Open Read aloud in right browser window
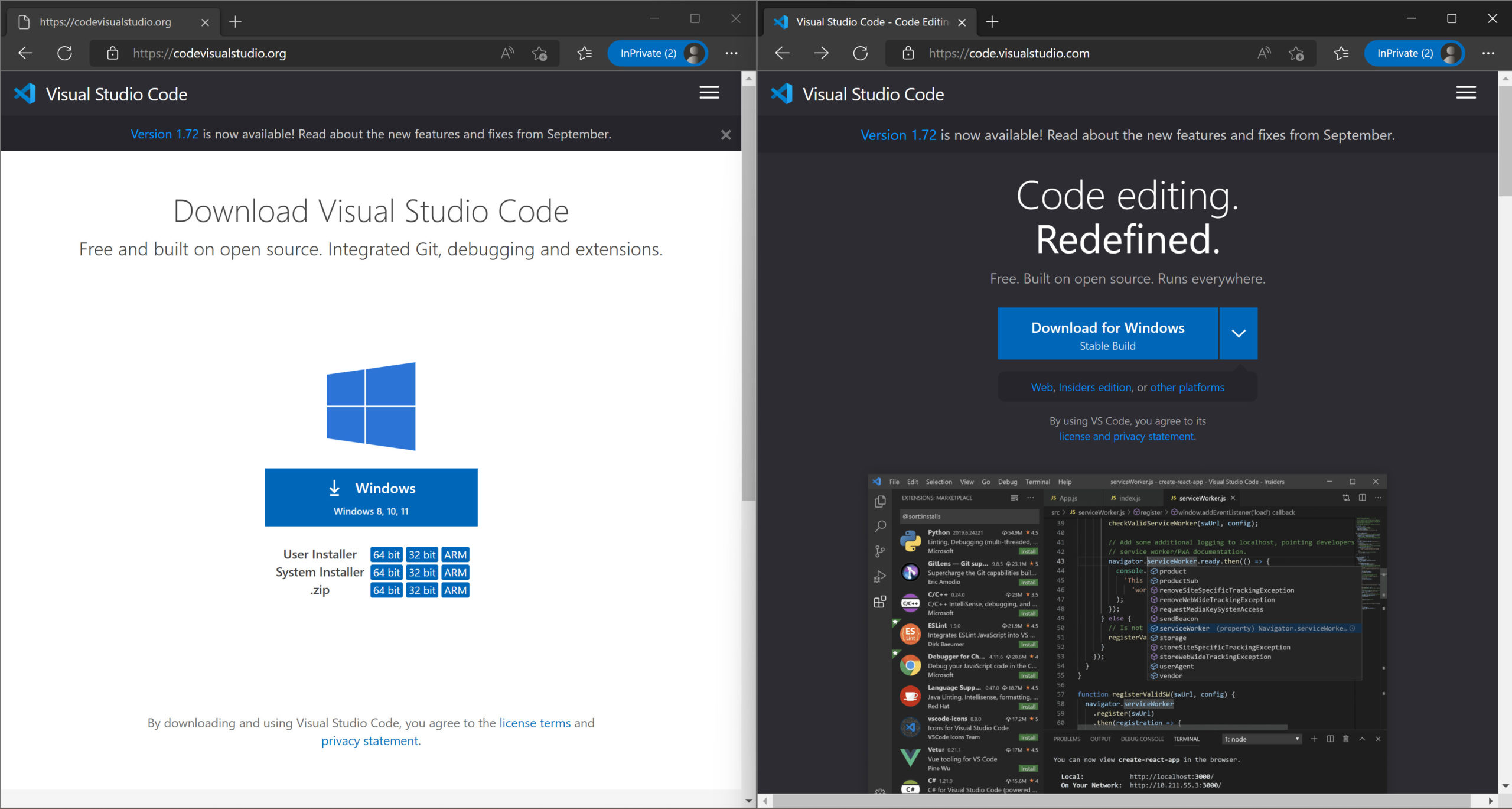The width and height of the screenshot is (1512, 809). point(1264,53)
